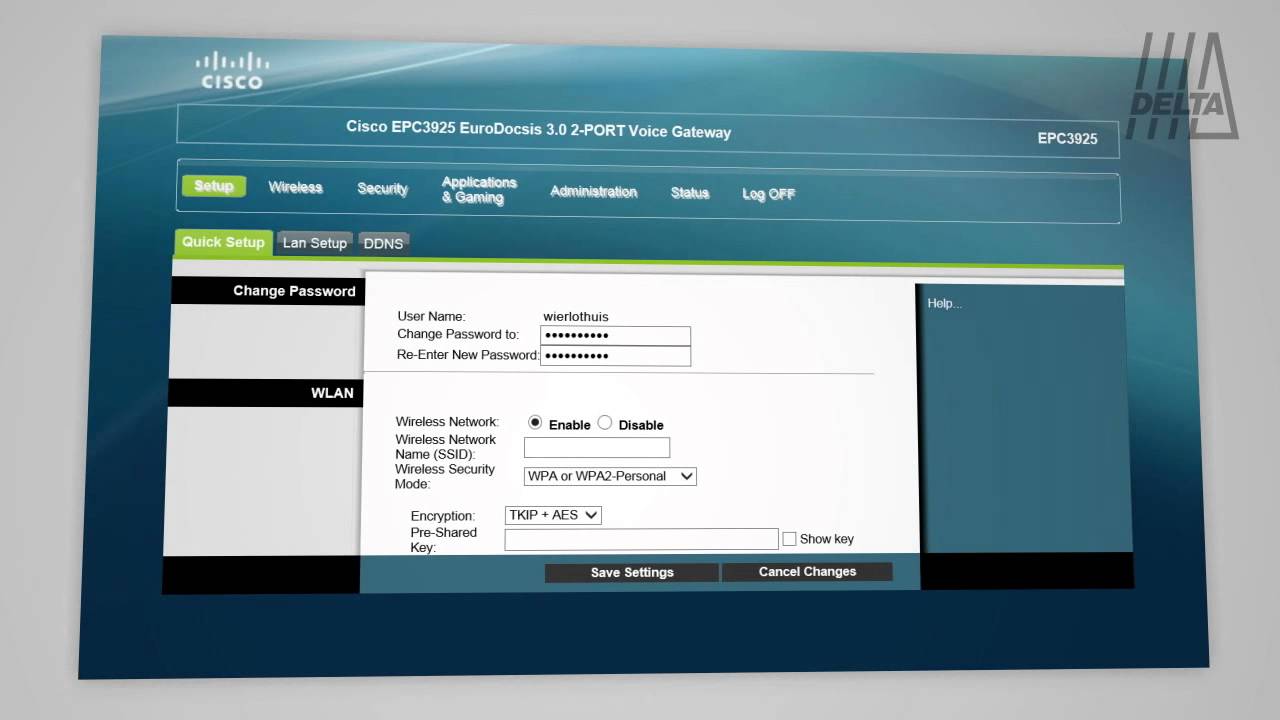Image resolution: width=1280 pixels, height=720 pixels.
Task: Switch to the Lan Setup tab
Action: (314, 243)
